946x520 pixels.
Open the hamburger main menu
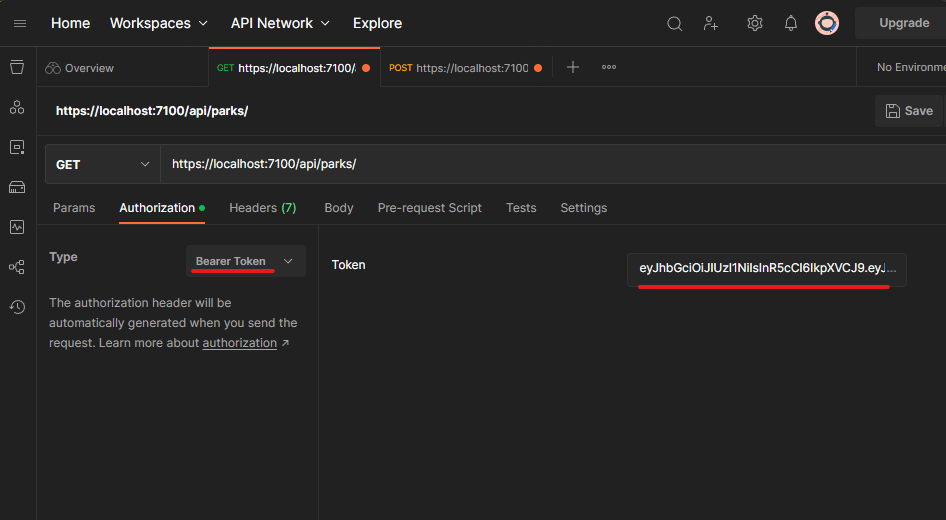(20, 24)
